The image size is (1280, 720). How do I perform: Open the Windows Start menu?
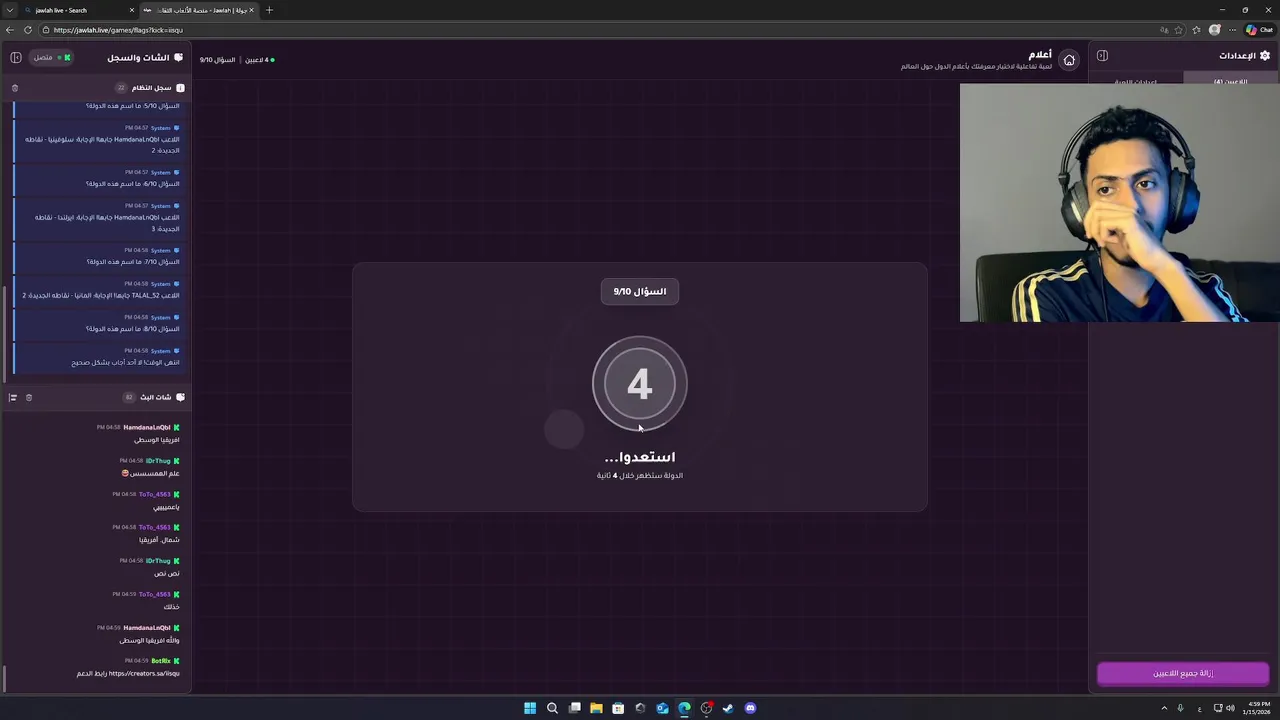530,708
